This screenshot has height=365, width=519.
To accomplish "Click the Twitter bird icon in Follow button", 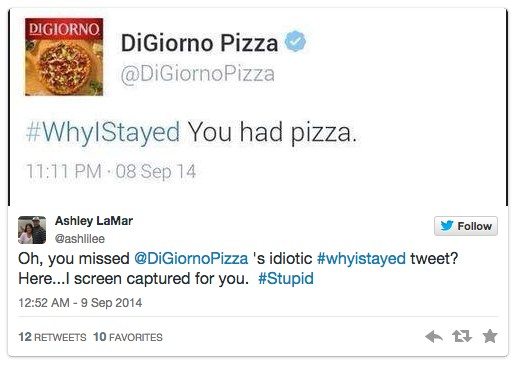I will [x=447, y=226].
